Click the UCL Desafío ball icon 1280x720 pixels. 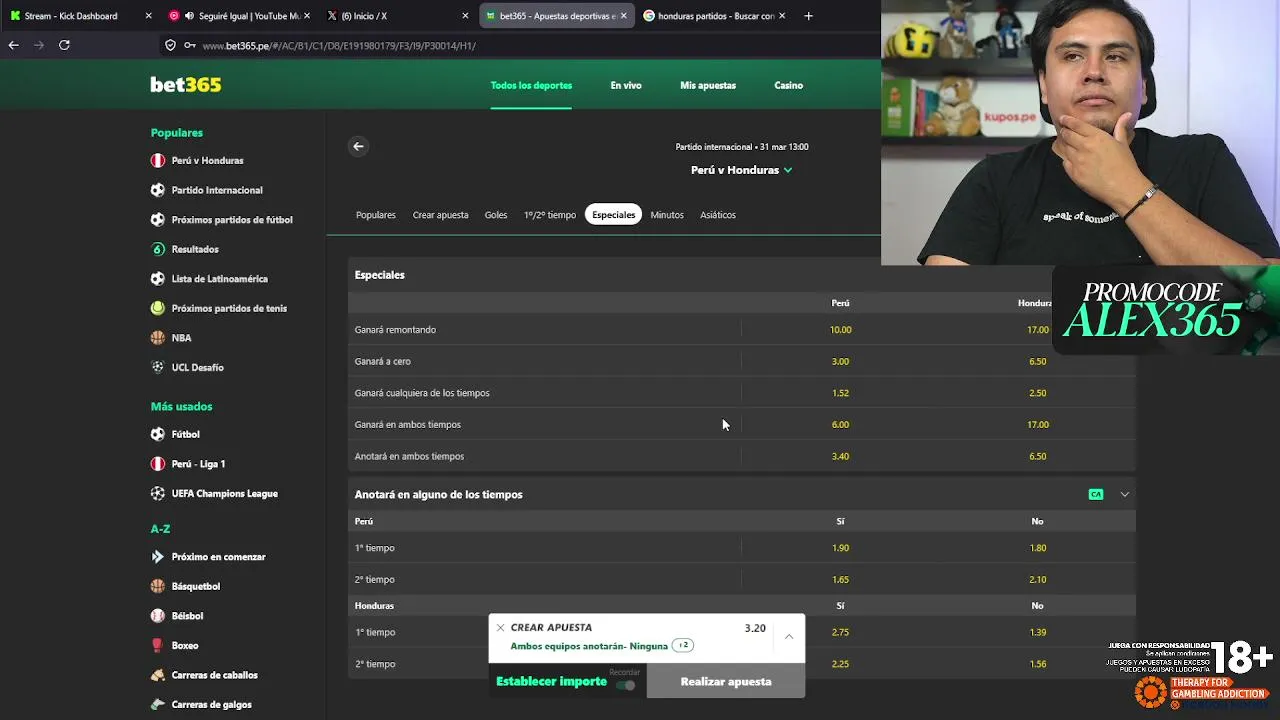pyautogui.click(x=157, y=367)
